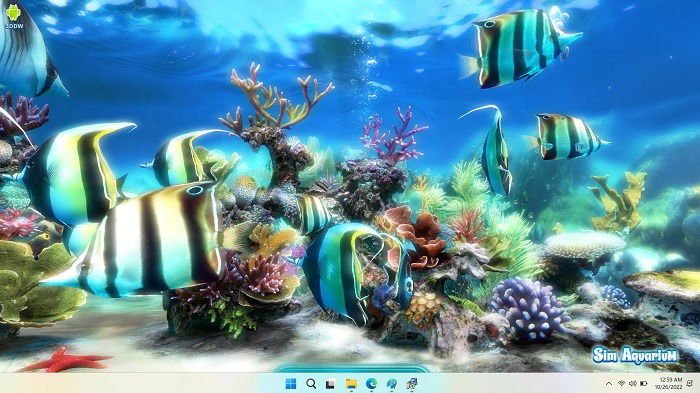This screenshot has width=700, height=393.
Task: Open the blue globe app next to Edge
Action: coord(392,383)
